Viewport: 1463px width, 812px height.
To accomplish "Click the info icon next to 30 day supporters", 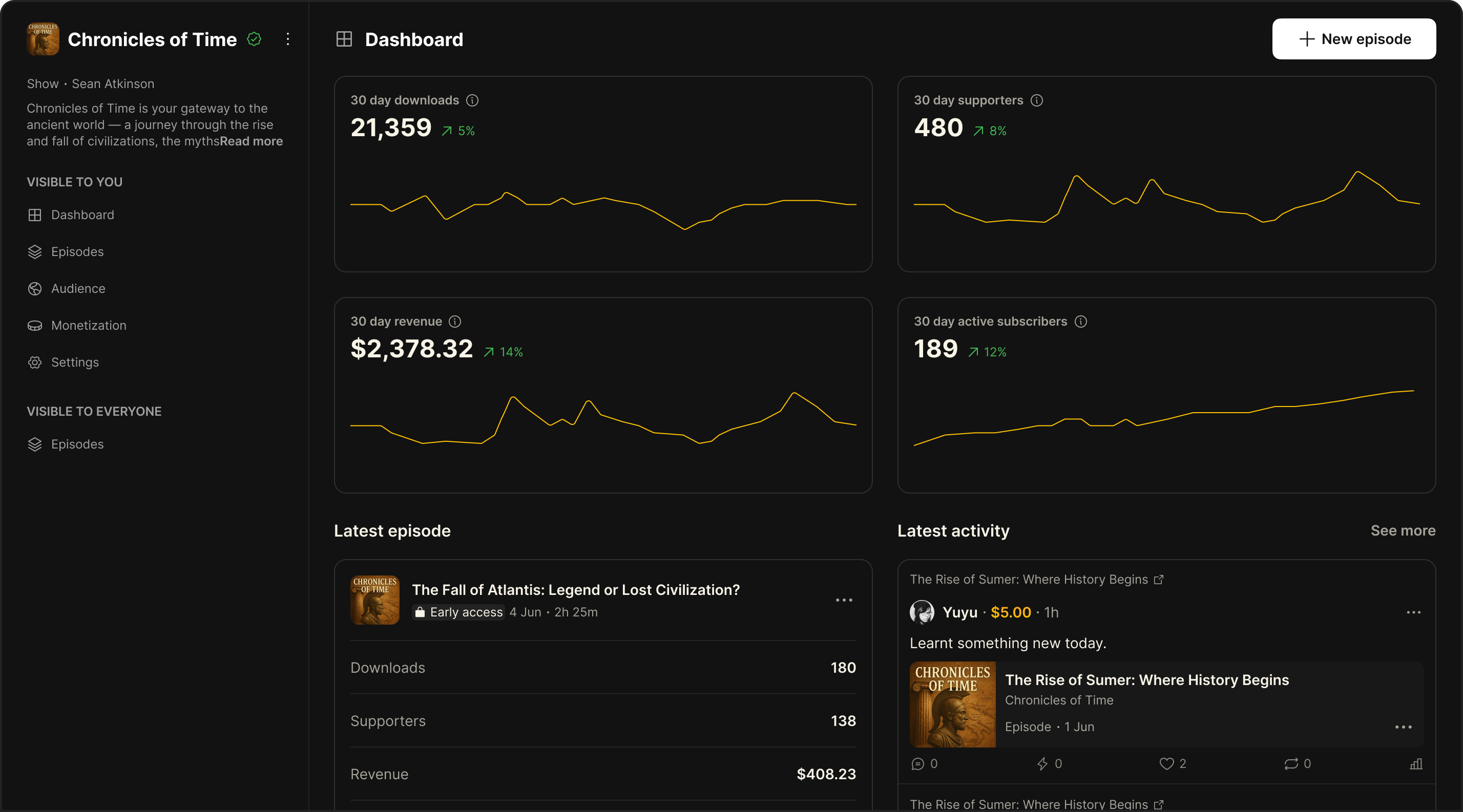I will [1036, 100].
